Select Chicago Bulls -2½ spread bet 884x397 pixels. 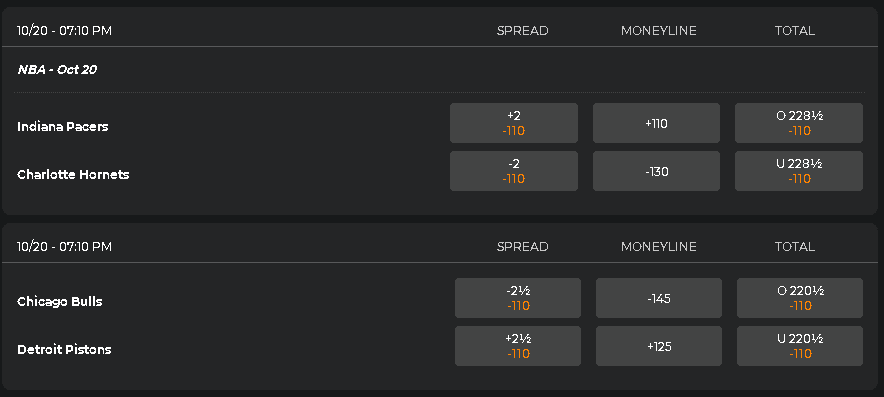(518, 298)
